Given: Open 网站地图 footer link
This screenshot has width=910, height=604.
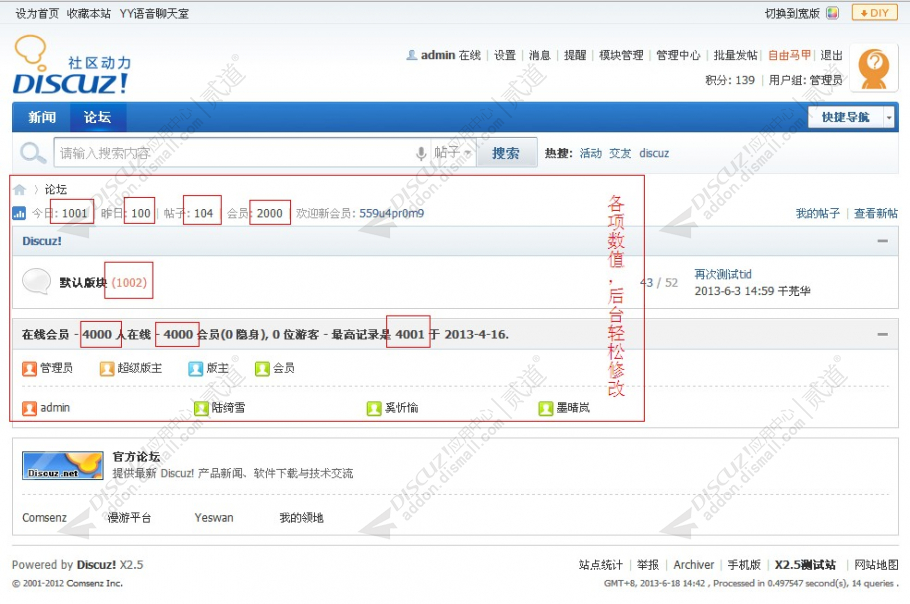Looking at the screenshot, I should coord(876,565).
